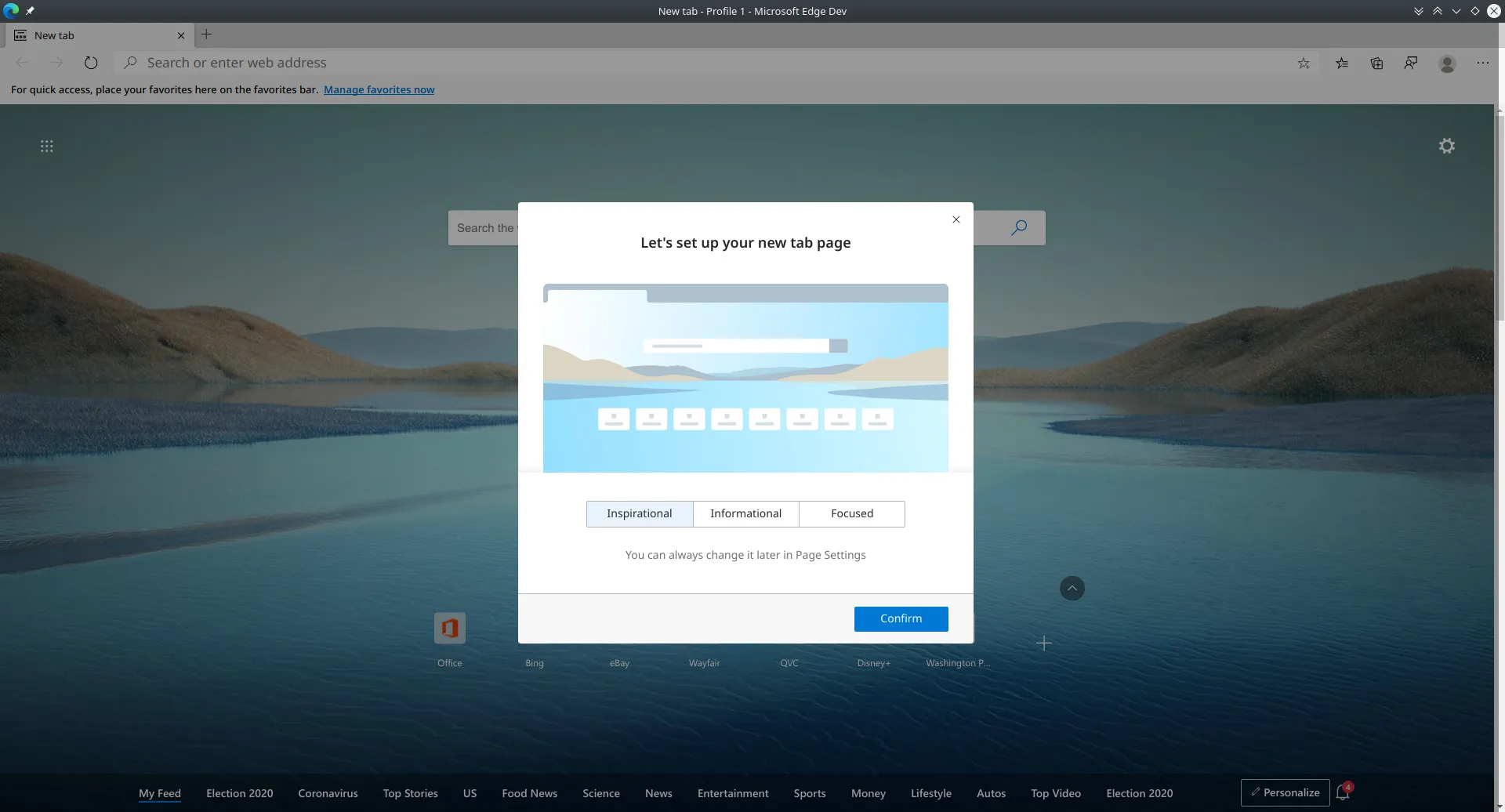Add this page to favorites
The image size is (1505, 812).
(x=1304, y=63)
